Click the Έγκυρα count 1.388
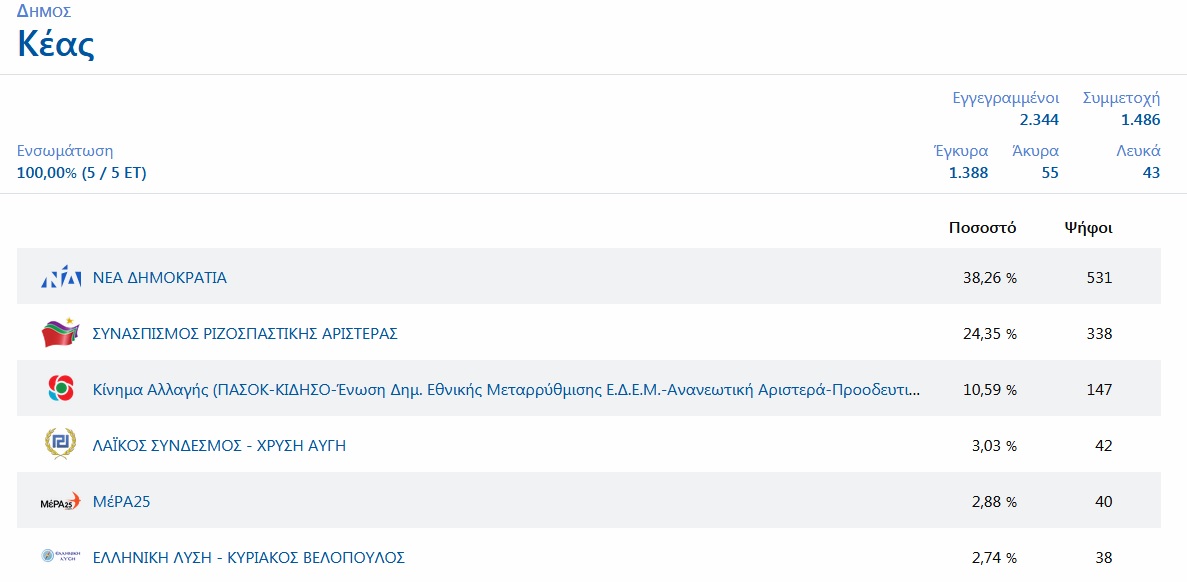 [x=968, y=173]
